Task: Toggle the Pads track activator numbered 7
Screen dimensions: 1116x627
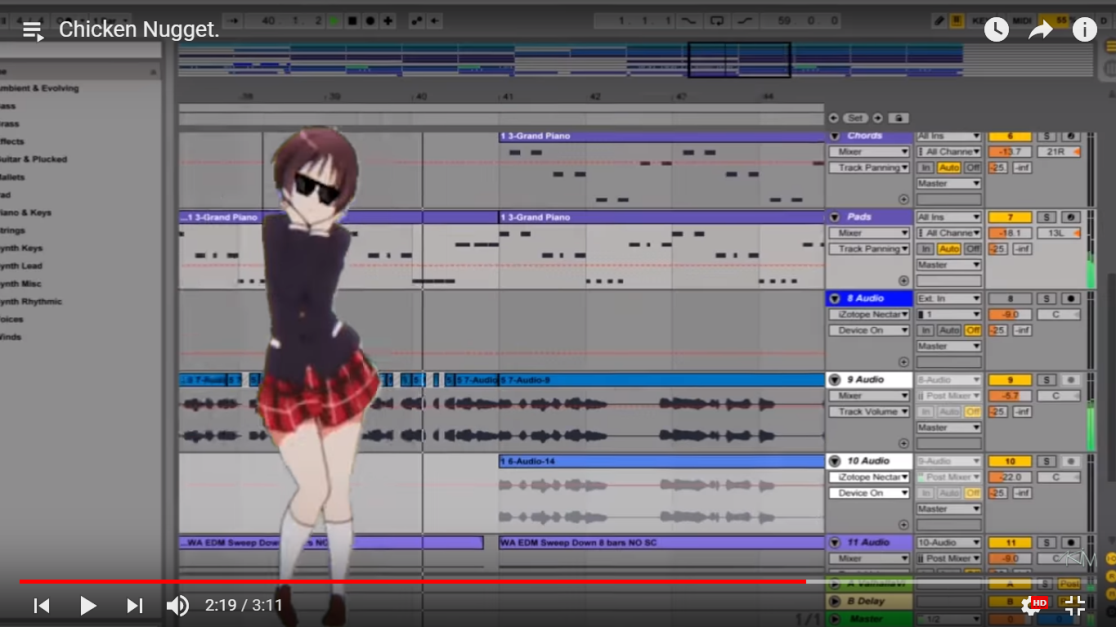Action: pyautogui.click(x=1010, y=217)
